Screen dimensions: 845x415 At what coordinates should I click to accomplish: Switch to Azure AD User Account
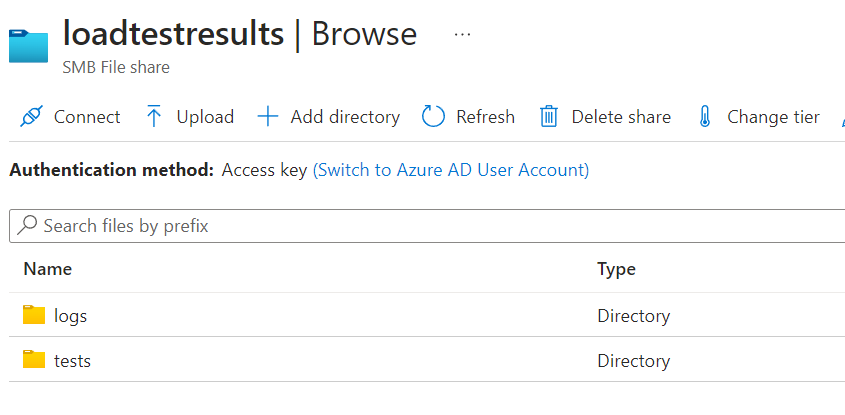[451, 170]
